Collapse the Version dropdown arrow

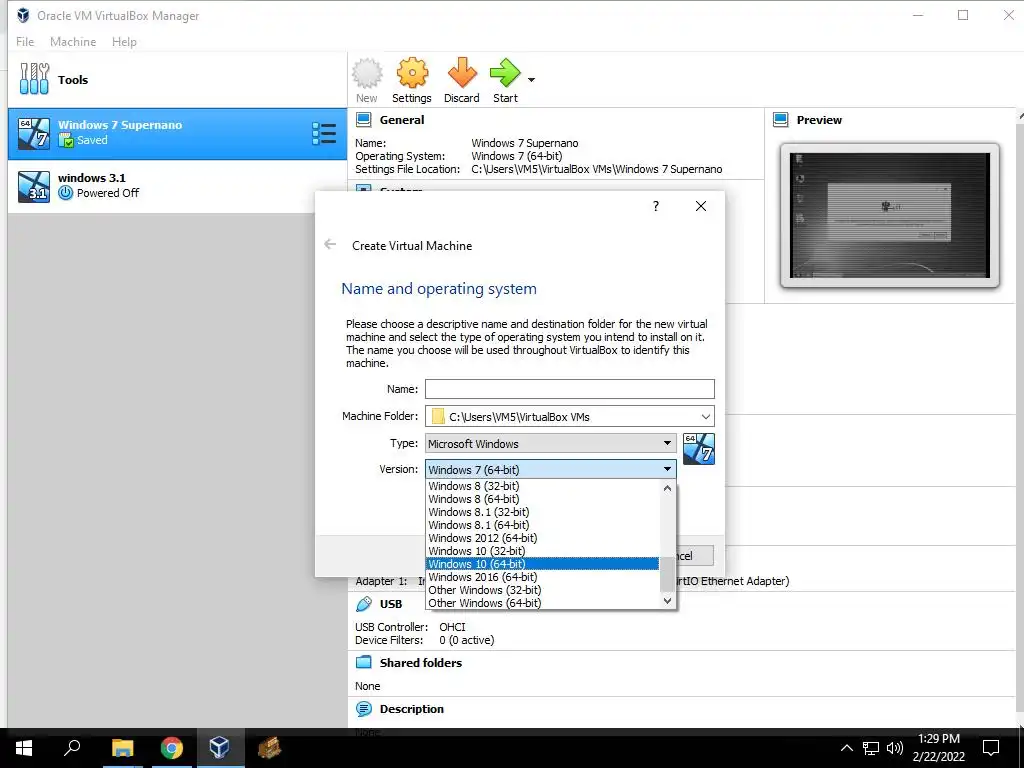click(667, 469)
